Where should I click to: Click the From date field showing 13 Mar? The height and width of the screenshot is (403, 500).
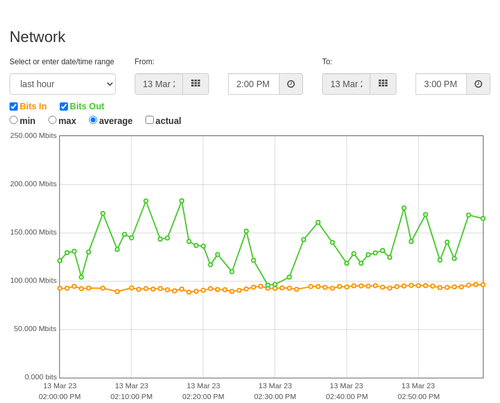[x=159, y=84]
